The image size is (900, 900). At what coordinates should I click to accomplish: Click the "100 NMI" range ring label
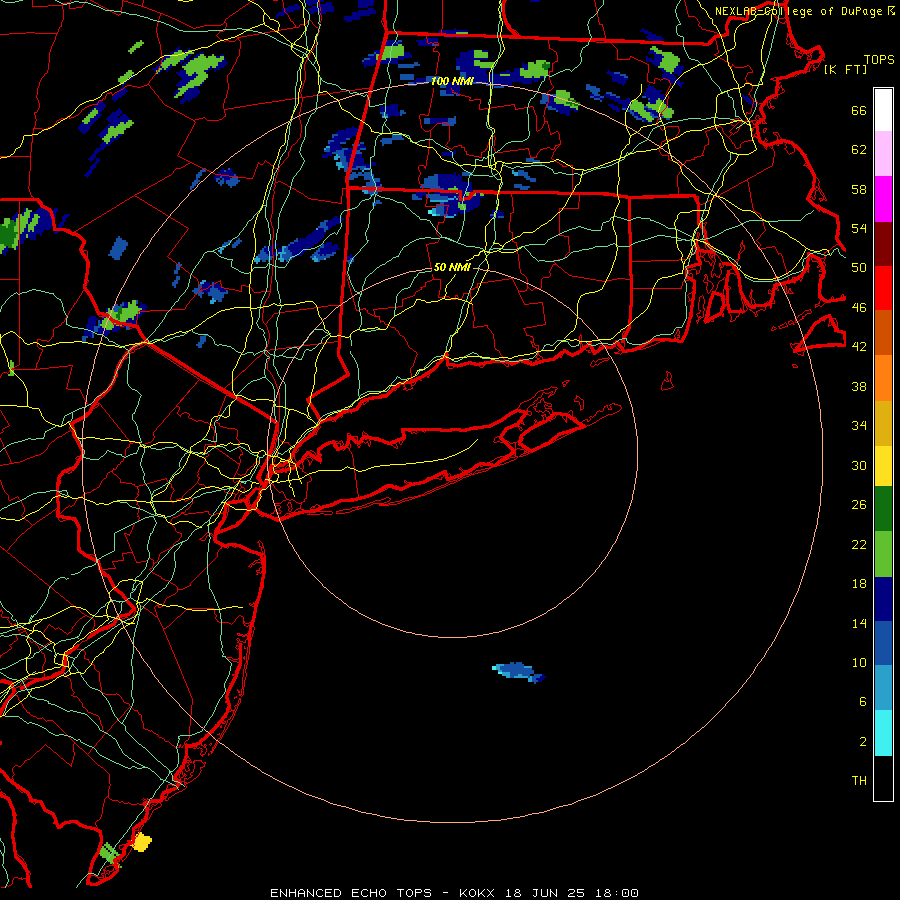pos(452,82)
